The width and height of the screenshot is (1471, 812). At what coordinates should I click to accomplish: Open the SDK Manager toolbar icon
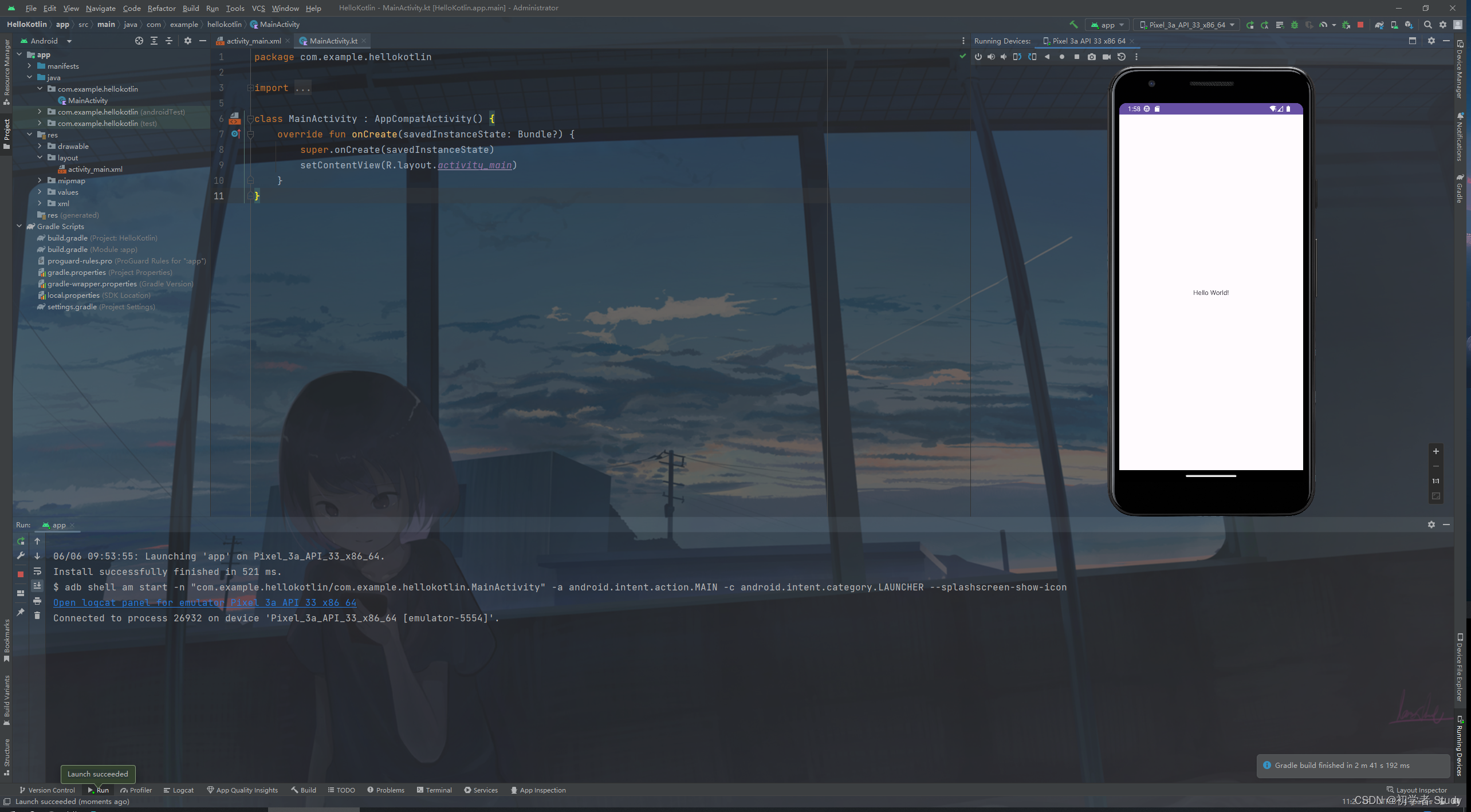coord(1409,25)
